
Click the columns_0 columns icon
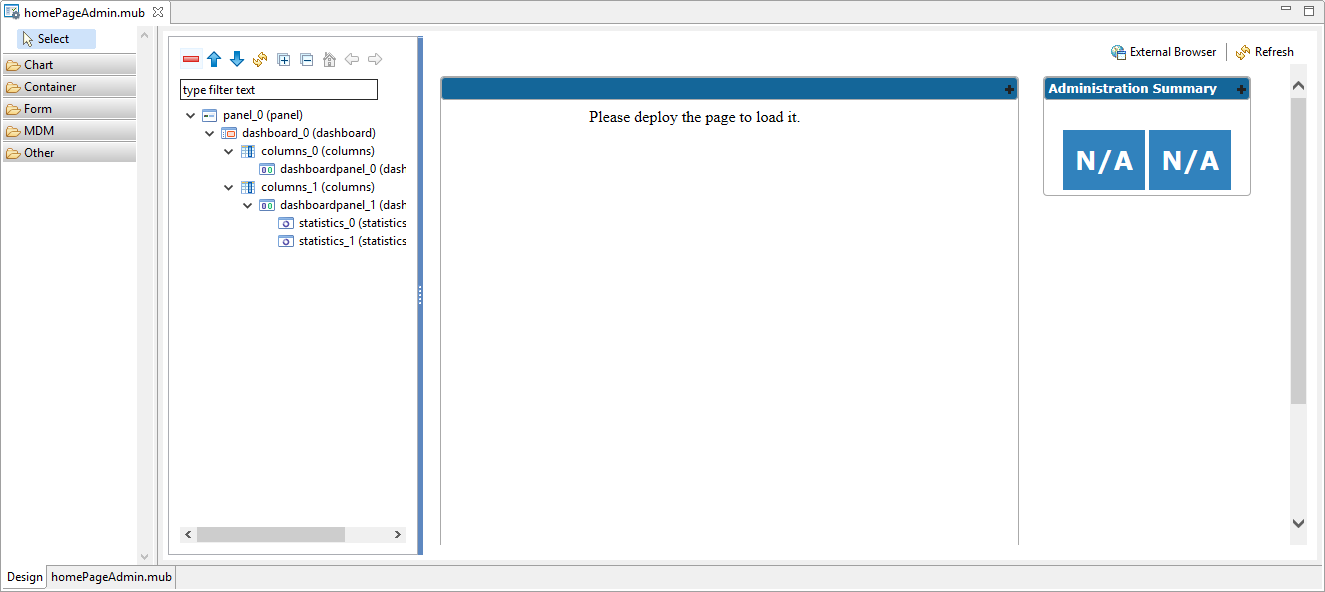pos(248,151)
